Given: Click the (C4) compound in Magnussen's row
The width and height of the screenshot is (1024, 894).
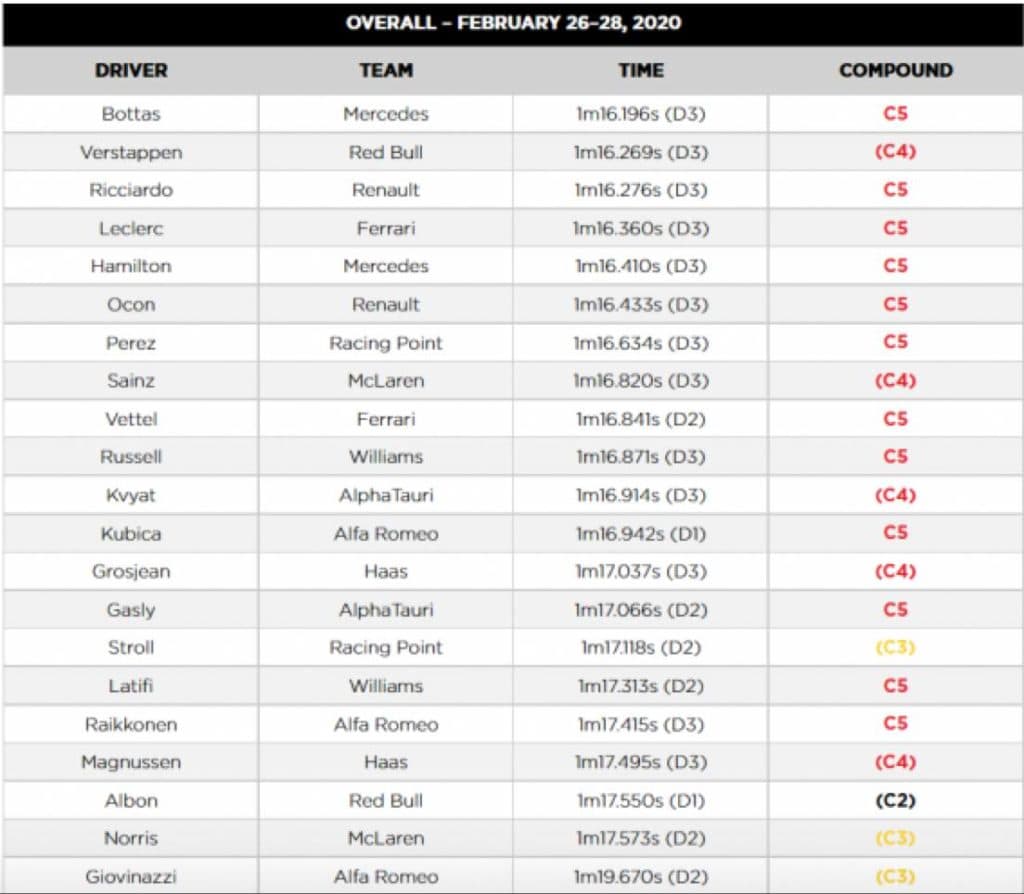Looking at the screenshot, I should tap(895, 762).
